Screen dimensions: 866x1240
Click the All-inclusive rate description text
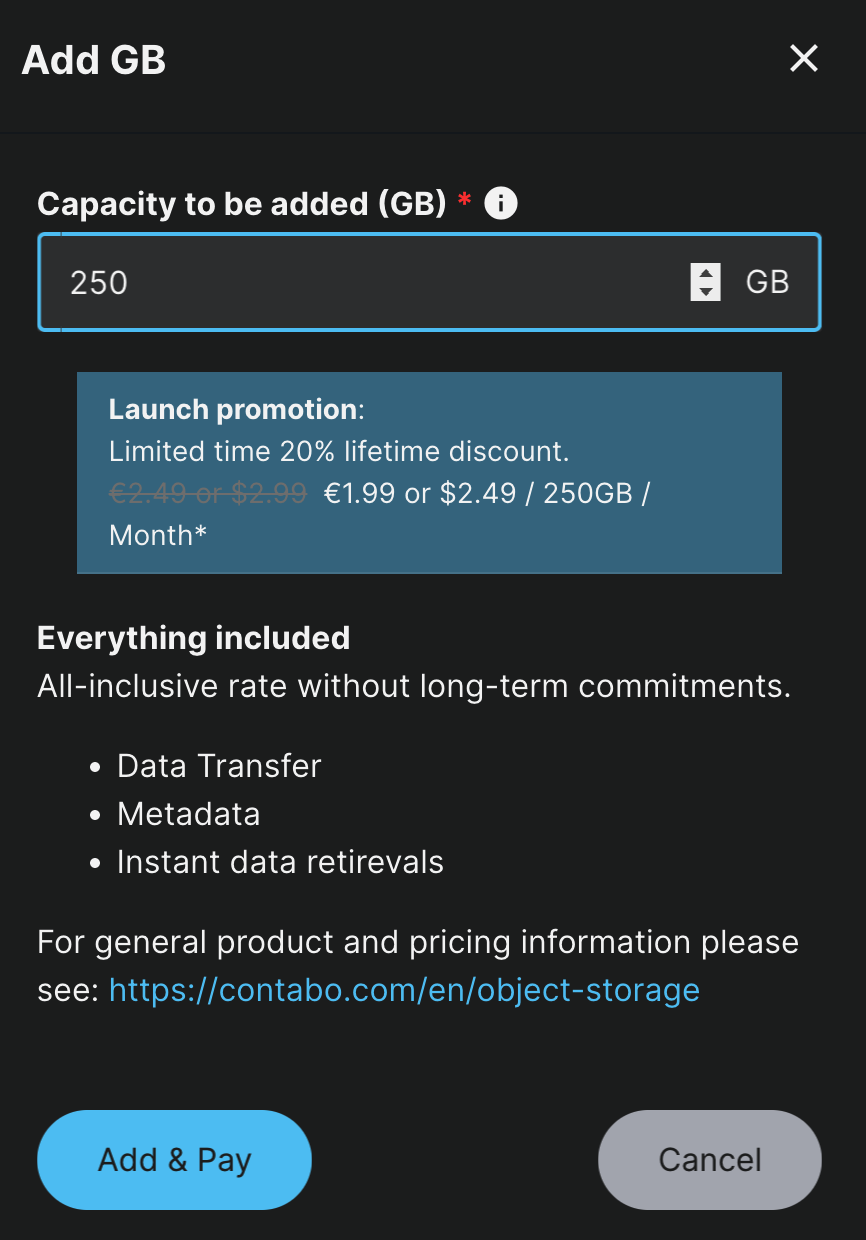point(414,687)
